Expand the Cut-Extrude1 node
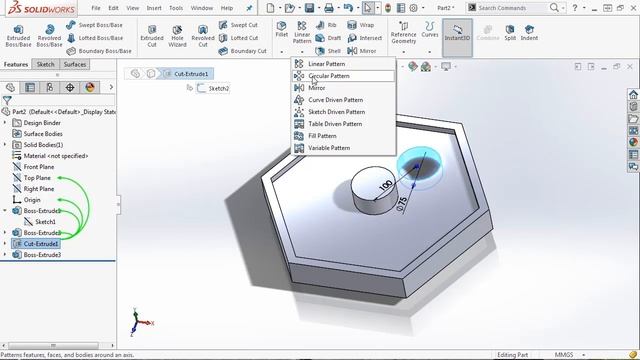The width and height of the screenshot is (640, 360). [5, 244]
